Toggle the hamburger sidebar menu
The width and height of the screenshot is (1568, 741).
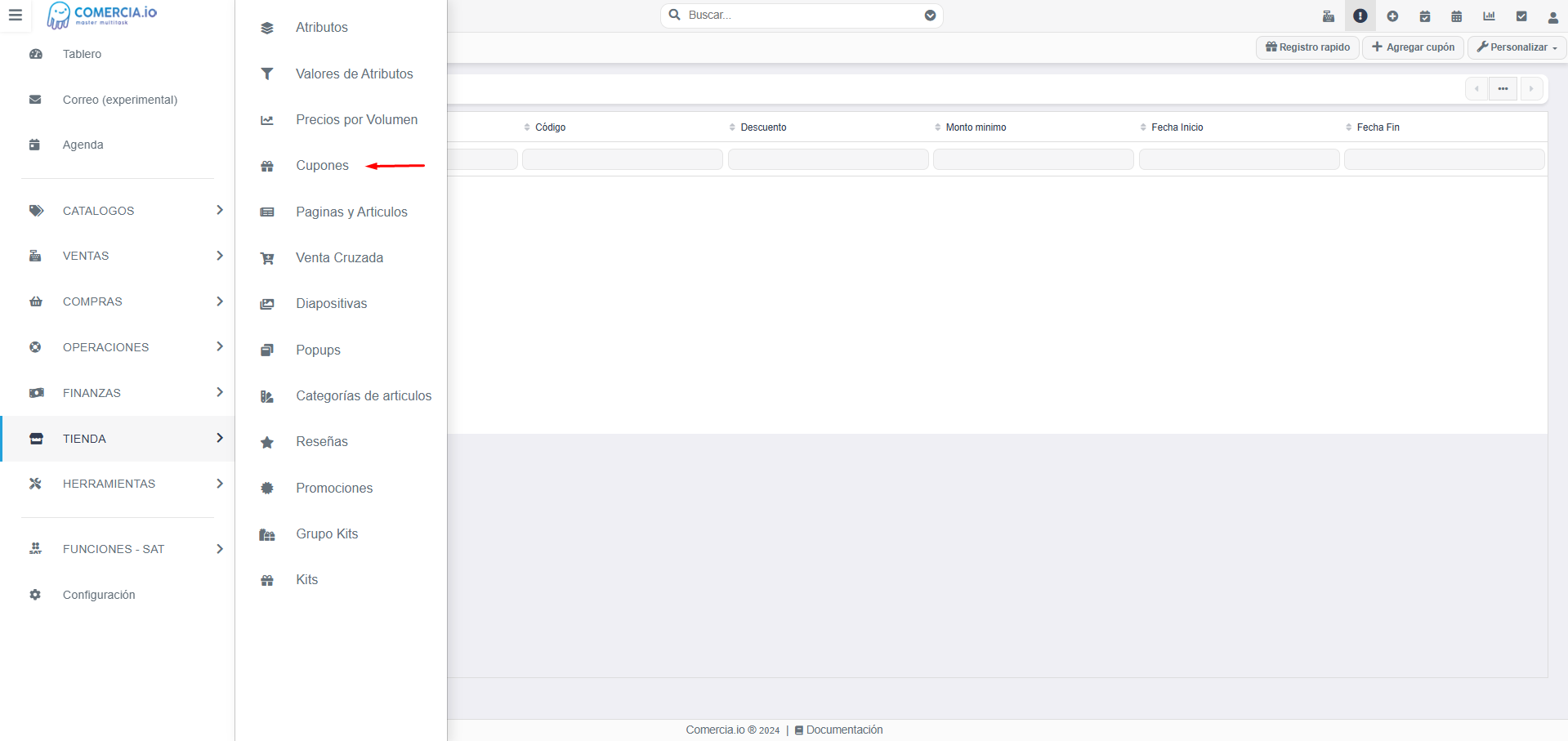pyautogui.click(x=15, y=16)
